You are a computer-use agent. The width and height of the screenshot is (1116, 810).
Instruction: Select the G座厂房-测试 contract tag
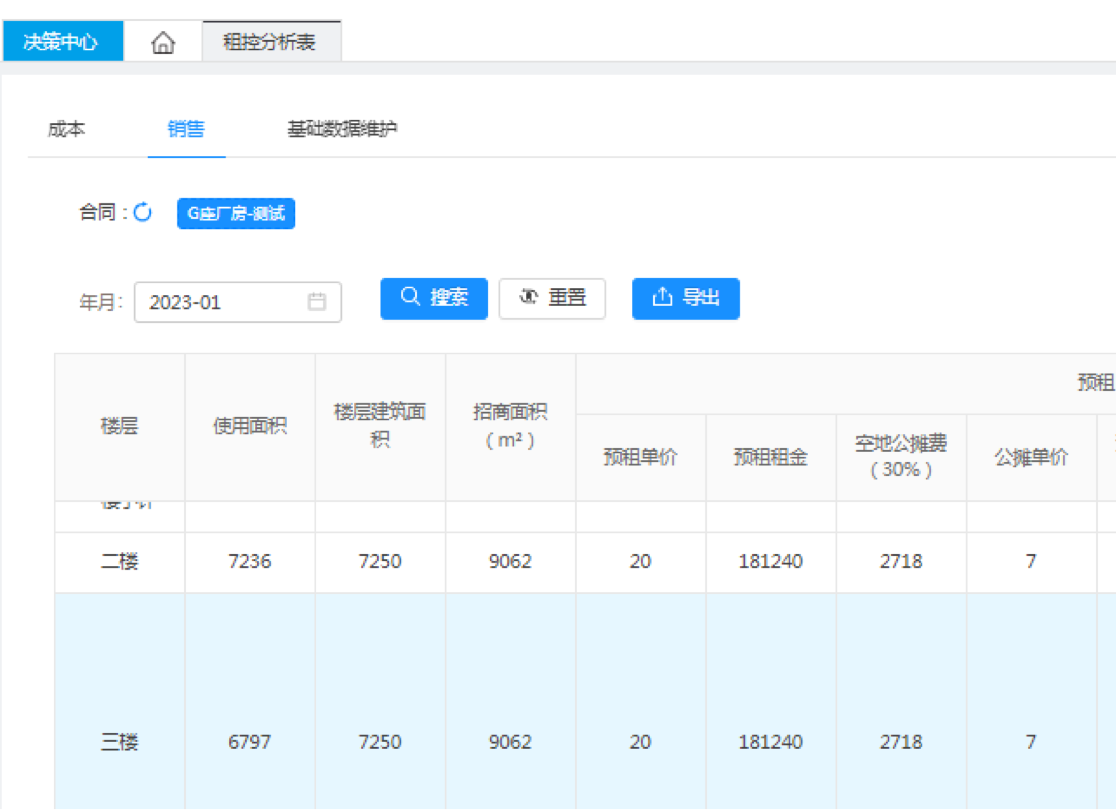pyautogui.click(x=236, y=214)
